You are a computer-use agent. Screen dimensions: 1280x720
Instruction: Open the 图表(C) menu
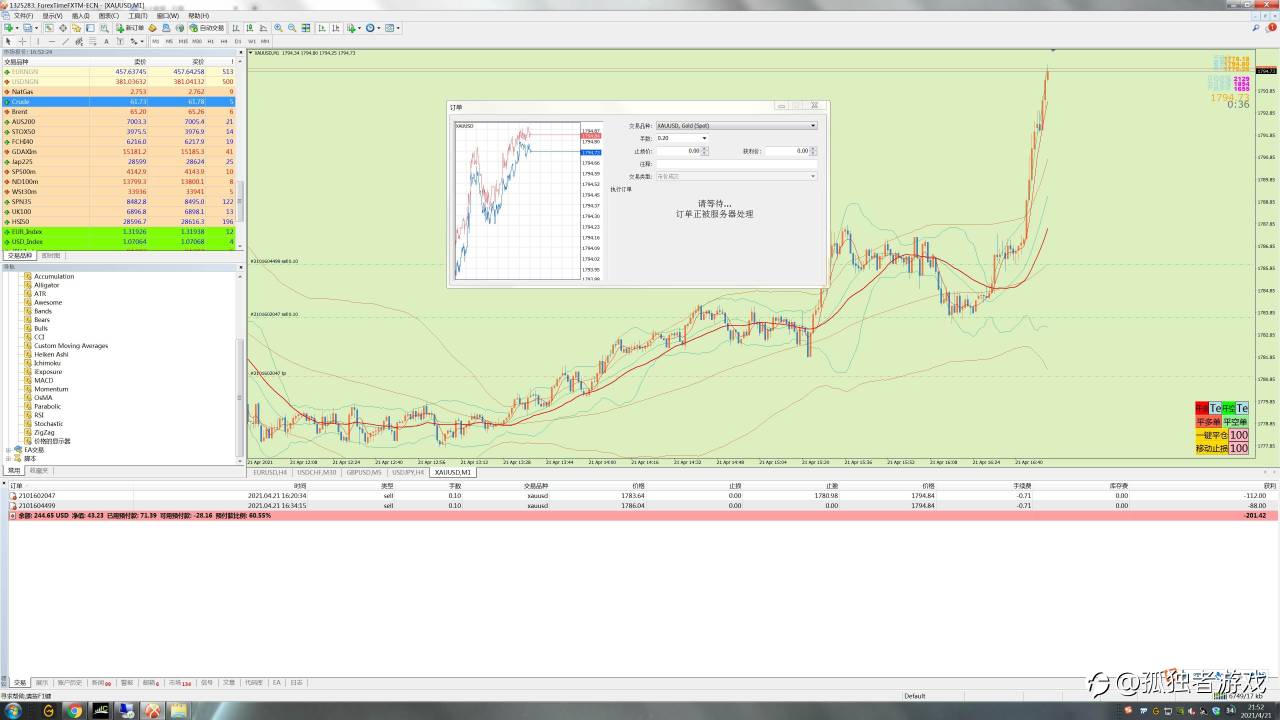pyautogui.click(x=109, y=16)
